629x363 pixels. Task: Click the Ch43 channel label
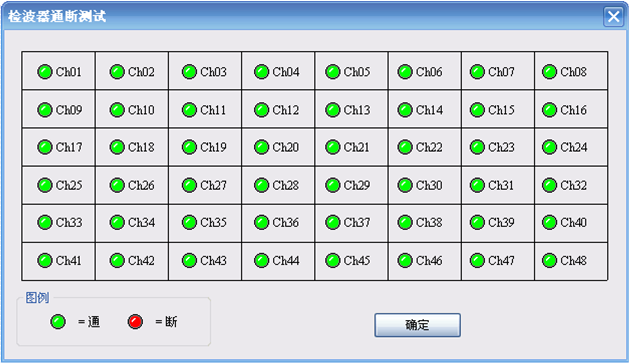pyautogui.click(x=213, y=260)
